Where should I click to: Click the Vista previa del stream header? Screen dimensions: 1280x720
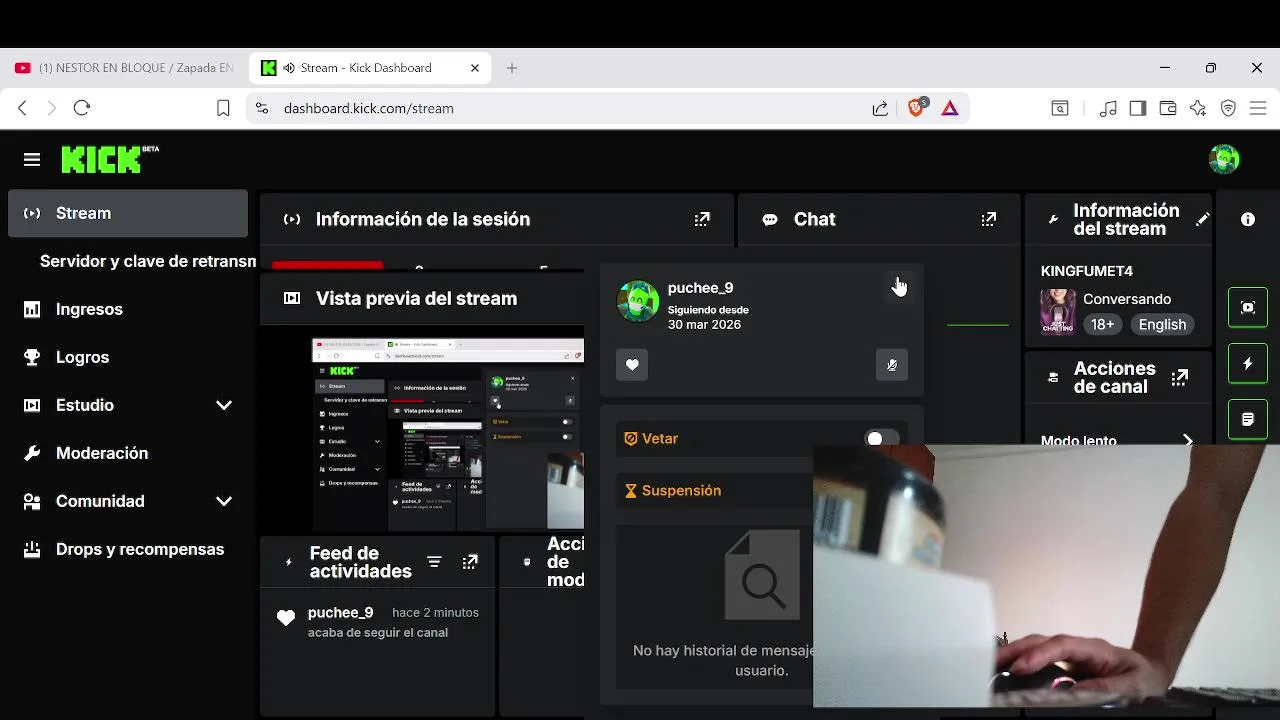[416, 298]
